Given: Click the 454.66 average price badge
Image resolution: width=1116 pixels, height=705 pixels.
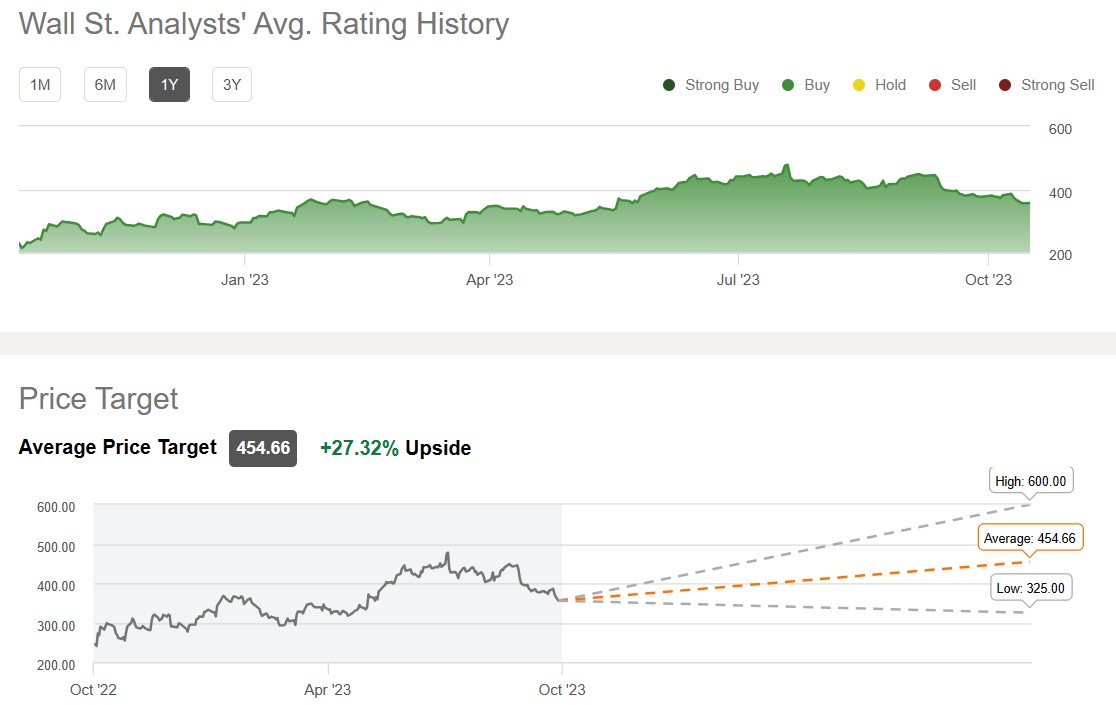Looking at the screenshot, I should (x=263, y=448).
